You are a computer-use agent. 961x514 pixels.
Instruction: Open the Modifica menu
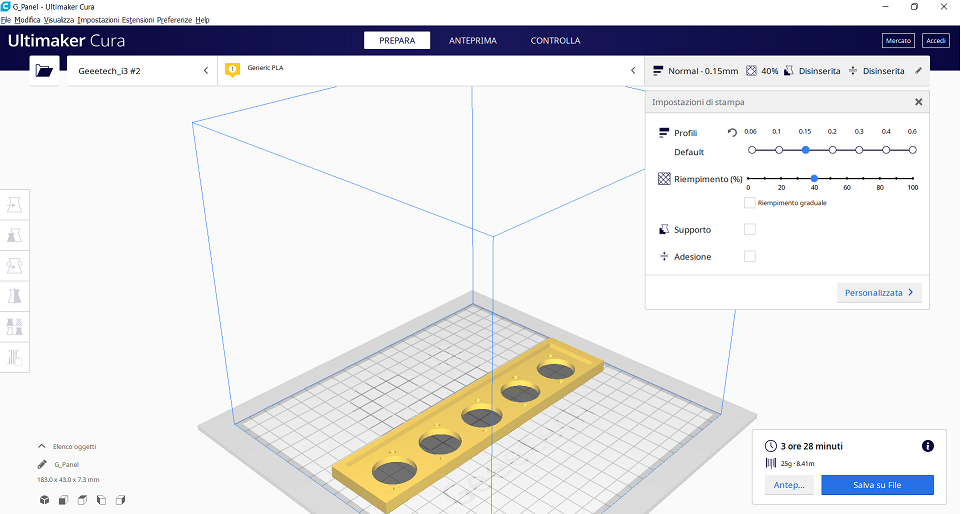pyautogui.click(x=27, y=20)
